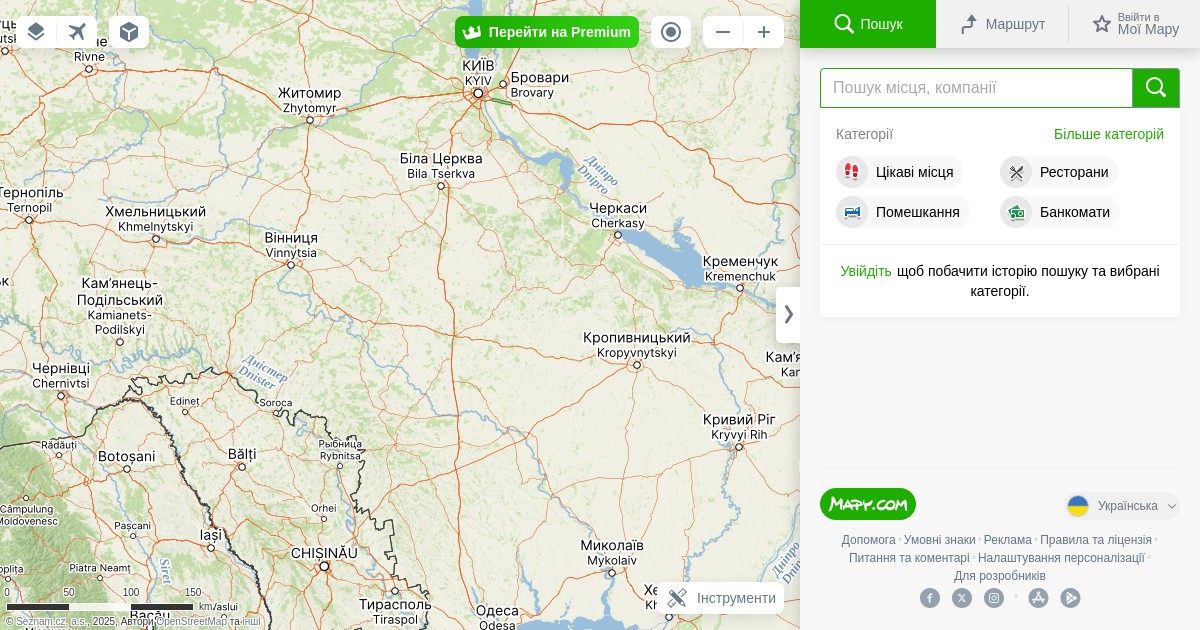Click green search magnifier button
The width and height of the screenshot is (1200, 630).
1156,88
